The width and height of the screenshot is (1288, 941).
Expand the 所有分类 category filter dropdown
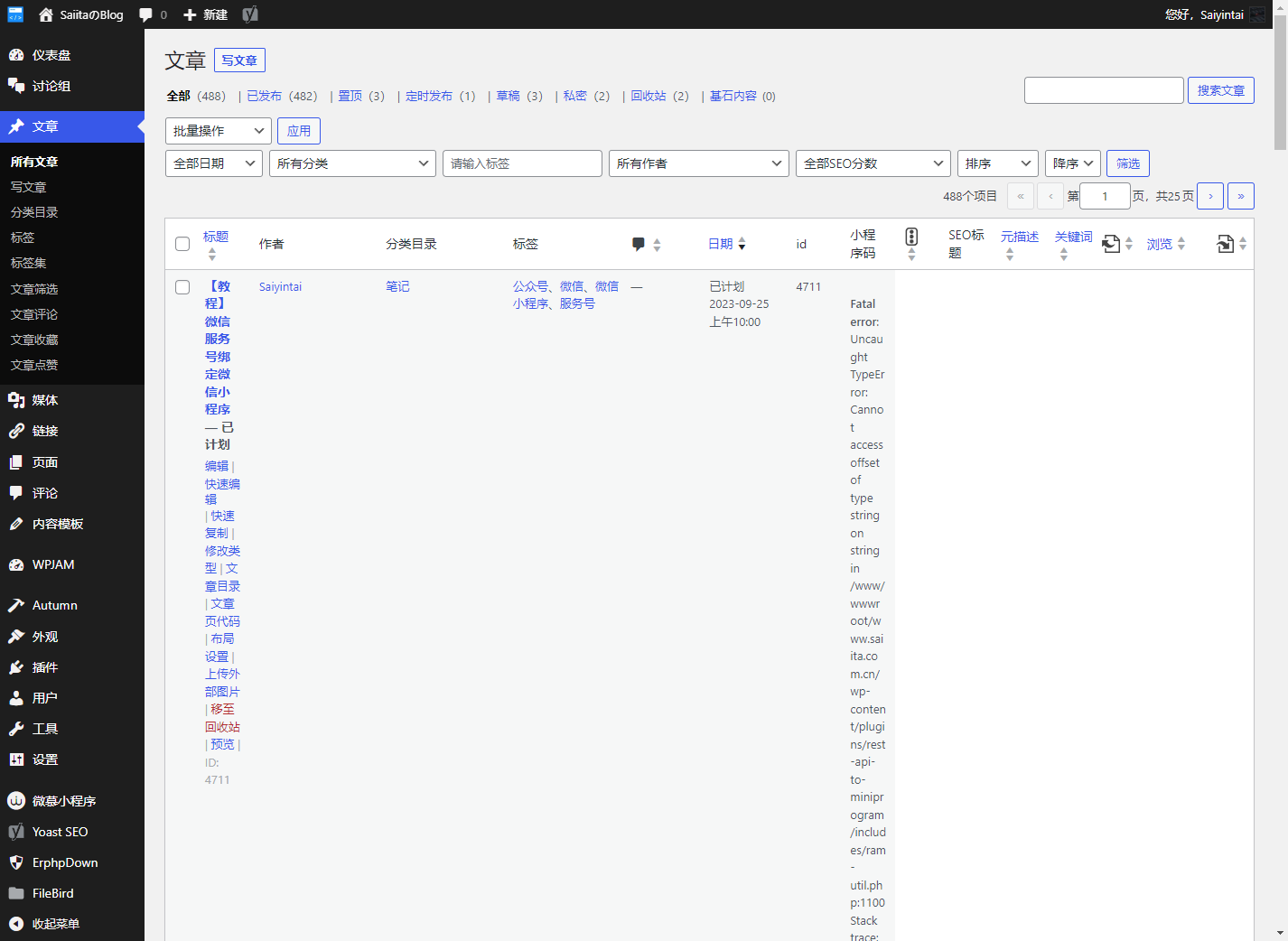[x=352, y=163]
